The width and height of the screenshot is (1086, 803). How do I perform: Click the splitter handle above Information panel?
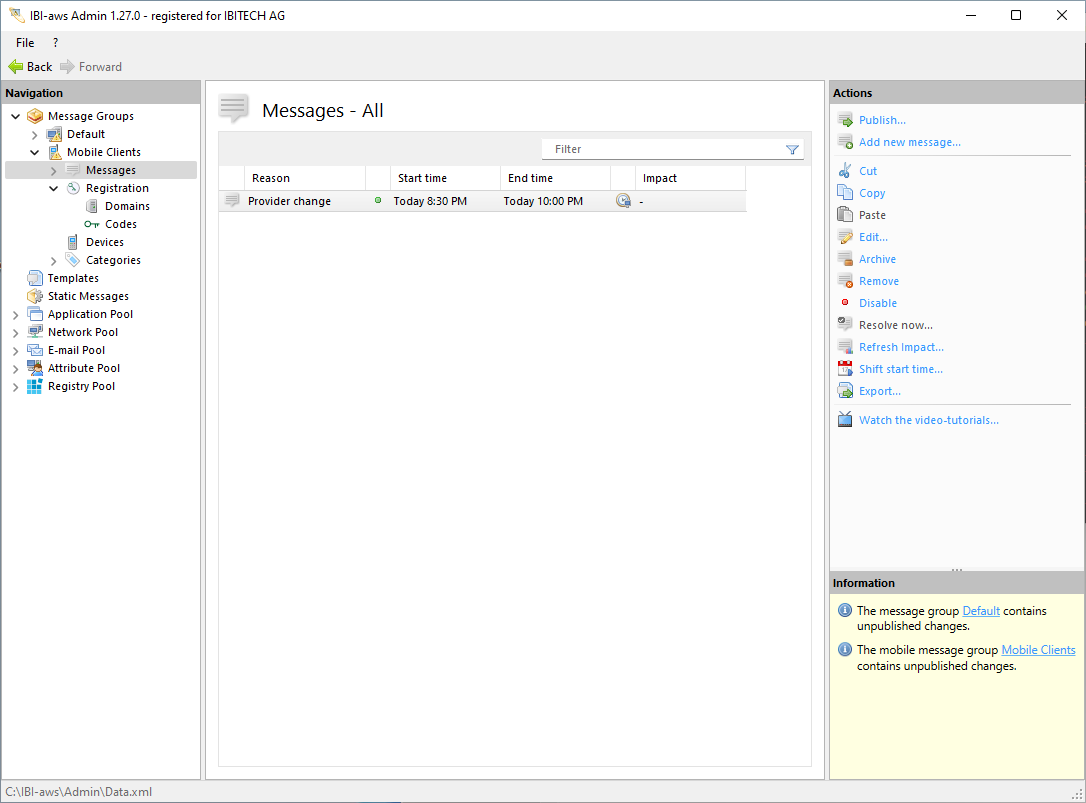coord(957,570)
